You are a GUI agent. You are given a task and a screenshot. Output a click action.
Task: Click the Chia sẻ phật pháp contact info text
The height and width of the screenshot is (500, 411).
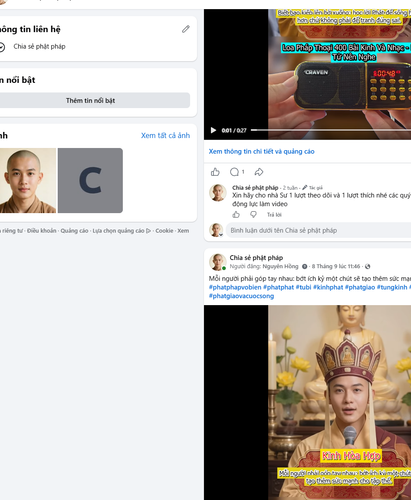pyautogui.click(x=39, y=46)
